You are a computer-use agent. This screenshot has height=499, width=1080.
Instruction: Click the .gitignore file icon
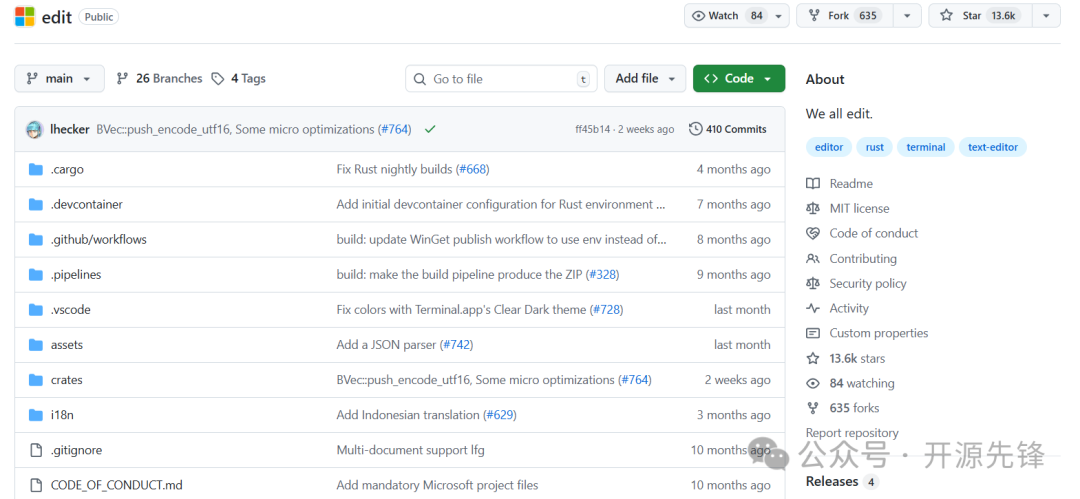coord(36,450)
